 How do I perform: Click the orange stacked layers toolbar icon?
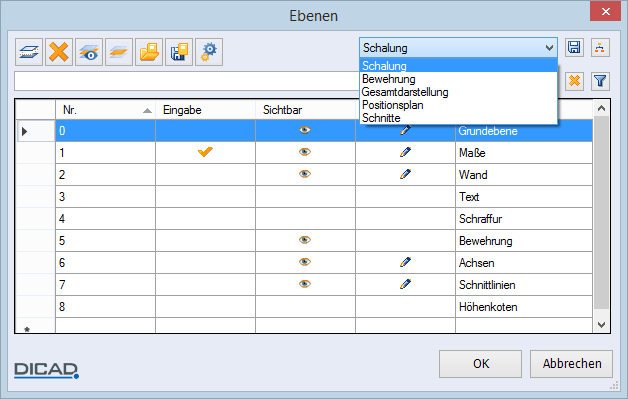[119, 52]
